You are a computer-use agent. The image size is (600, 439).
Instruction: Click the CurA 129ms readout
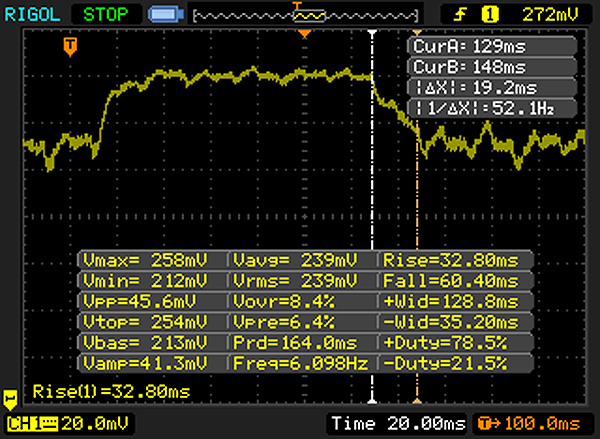tap(492, 46)
